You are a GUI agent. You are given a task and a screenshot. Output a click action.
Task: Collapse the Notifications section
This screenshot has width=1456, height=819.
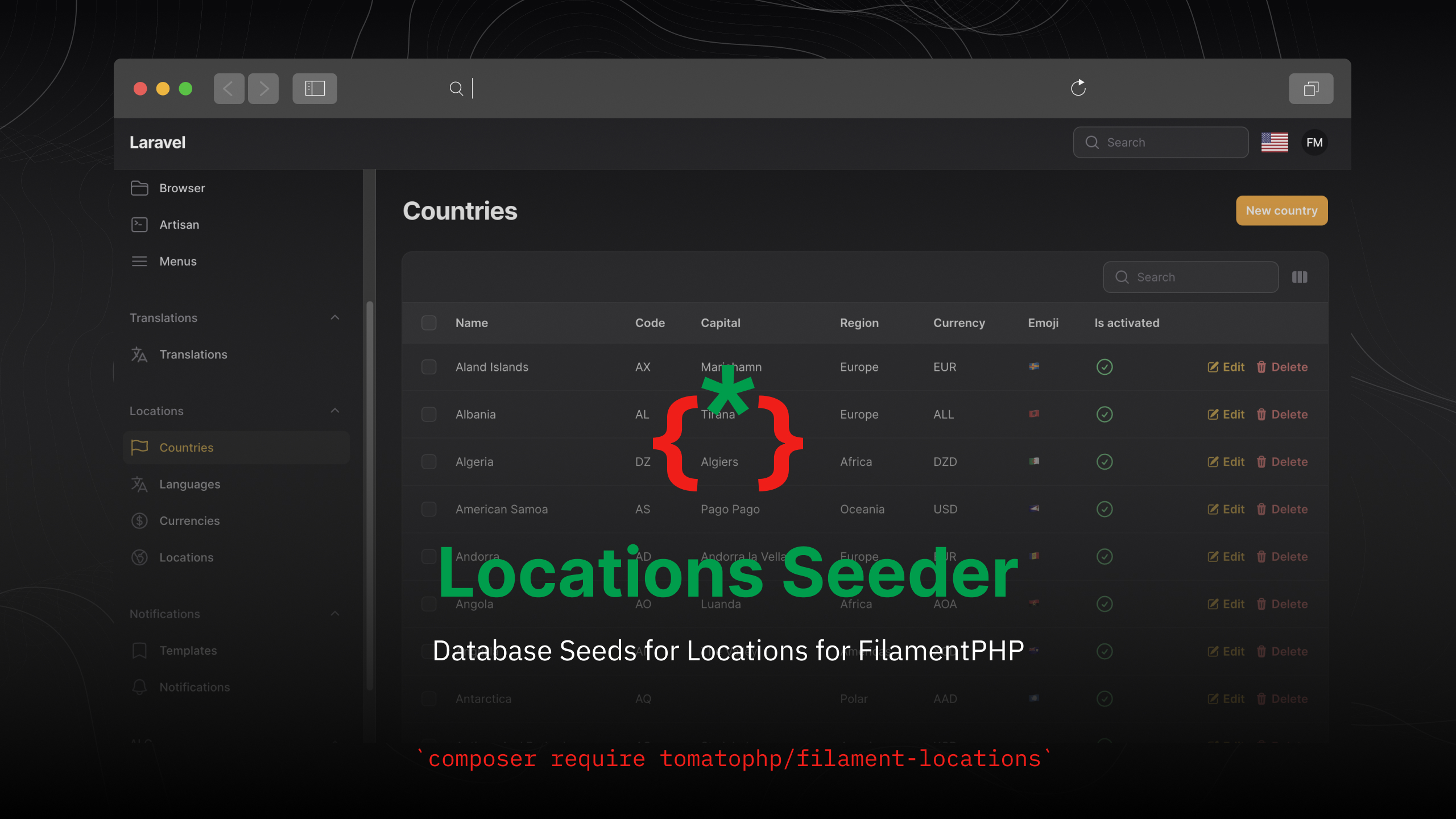pos(335,613)
